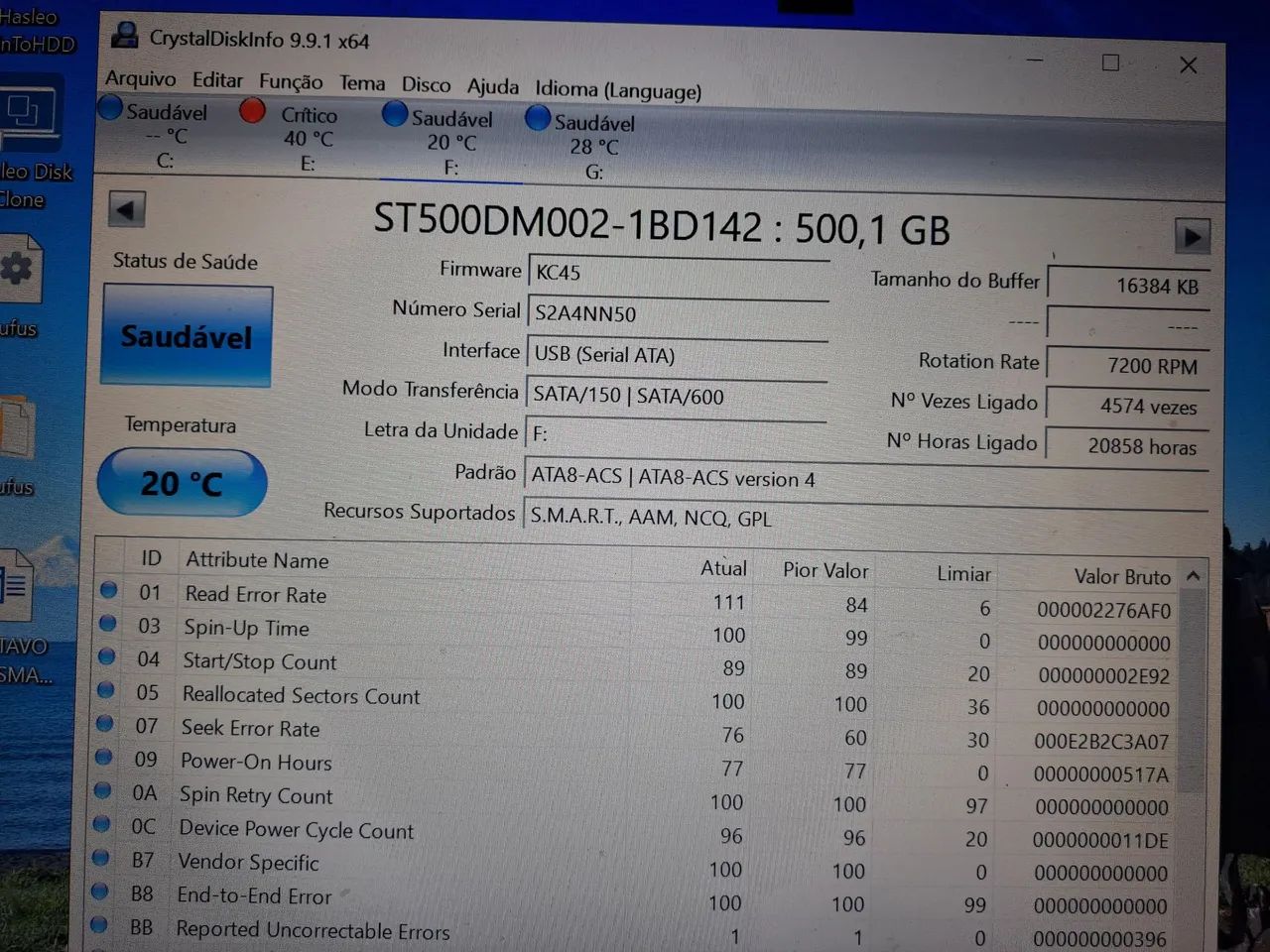
Task: Click the scroll-up arrow of SMART list
Action: [x=1193, y=576]
